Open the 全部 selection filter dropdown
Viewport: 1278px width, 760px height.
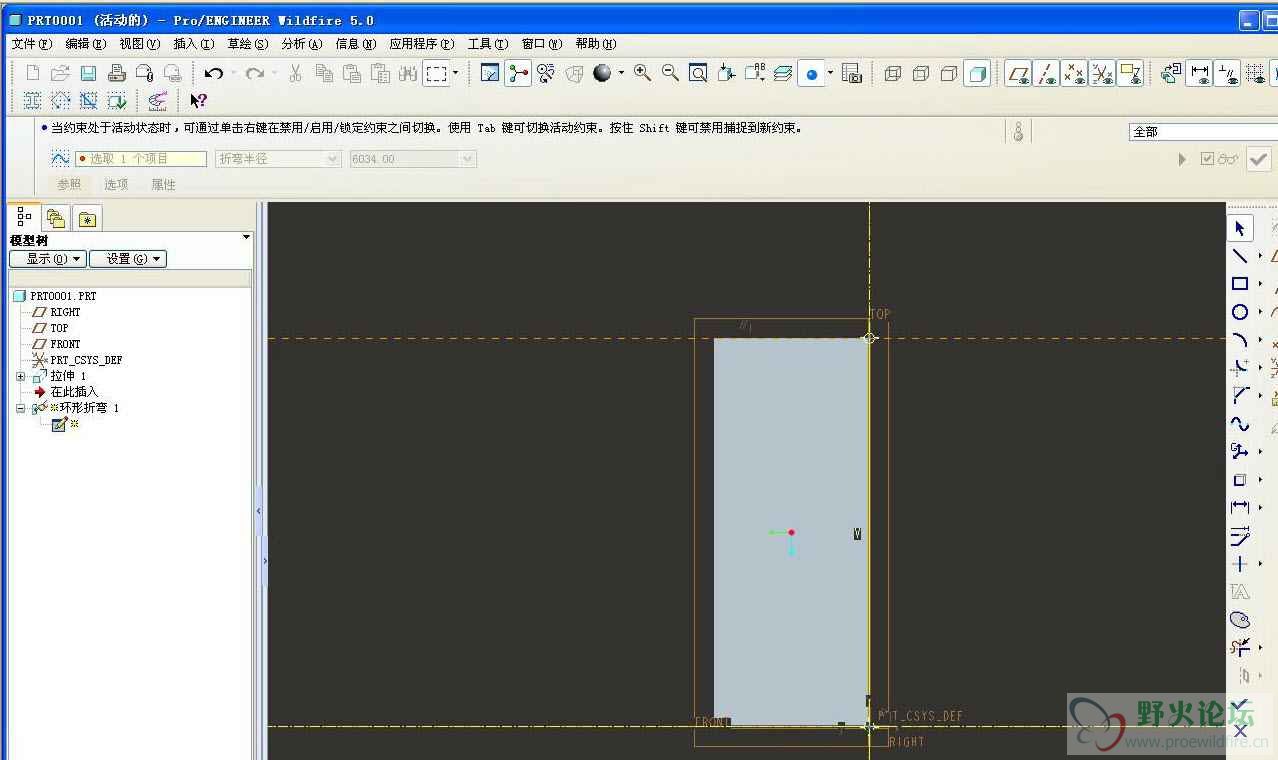point(1203,132)
